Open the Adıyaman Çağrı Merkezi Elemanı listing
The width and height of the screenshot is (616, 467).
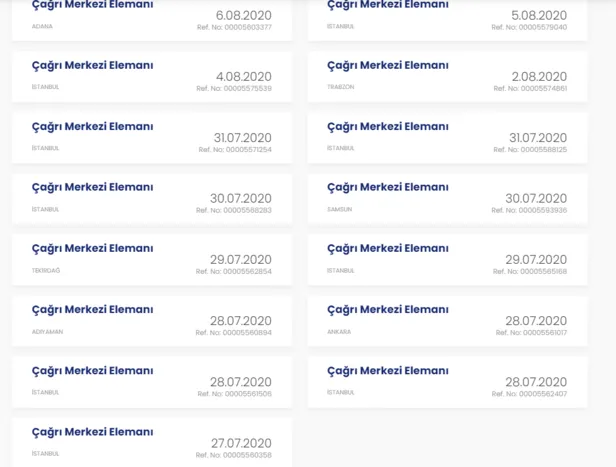coord(92,310)
